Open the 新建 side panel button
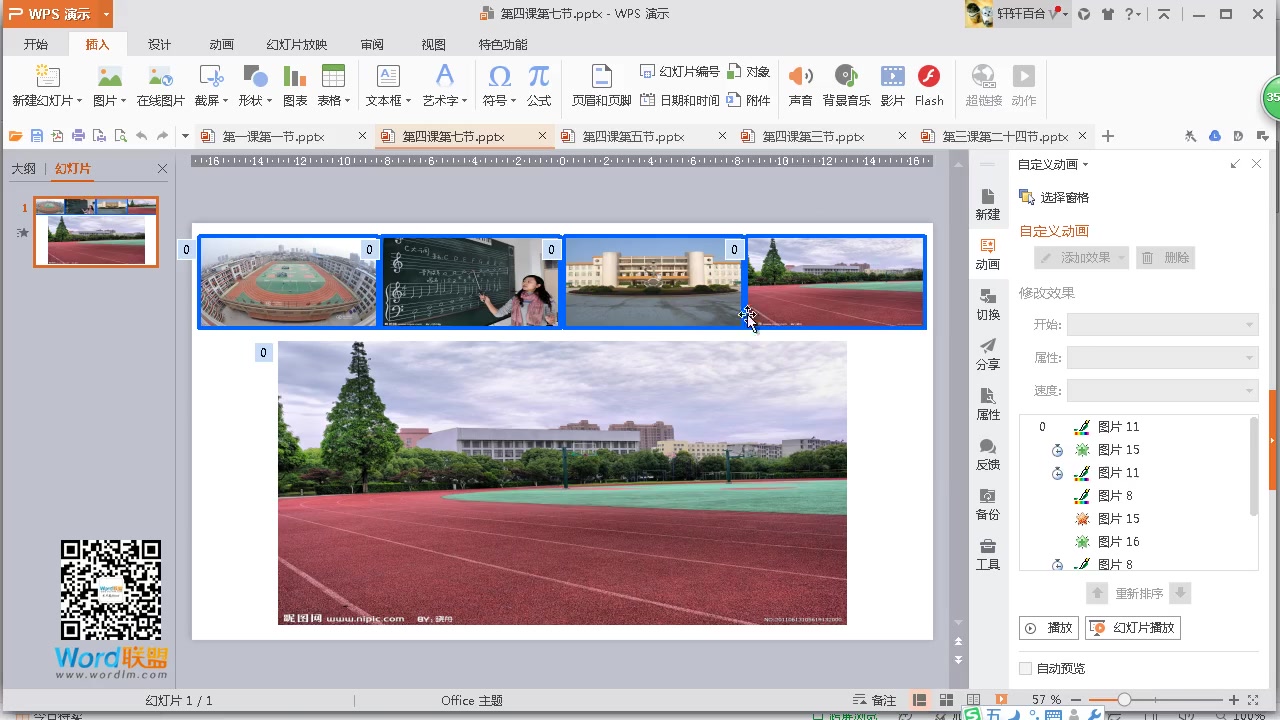The image size is (1280, 720). 988,204
